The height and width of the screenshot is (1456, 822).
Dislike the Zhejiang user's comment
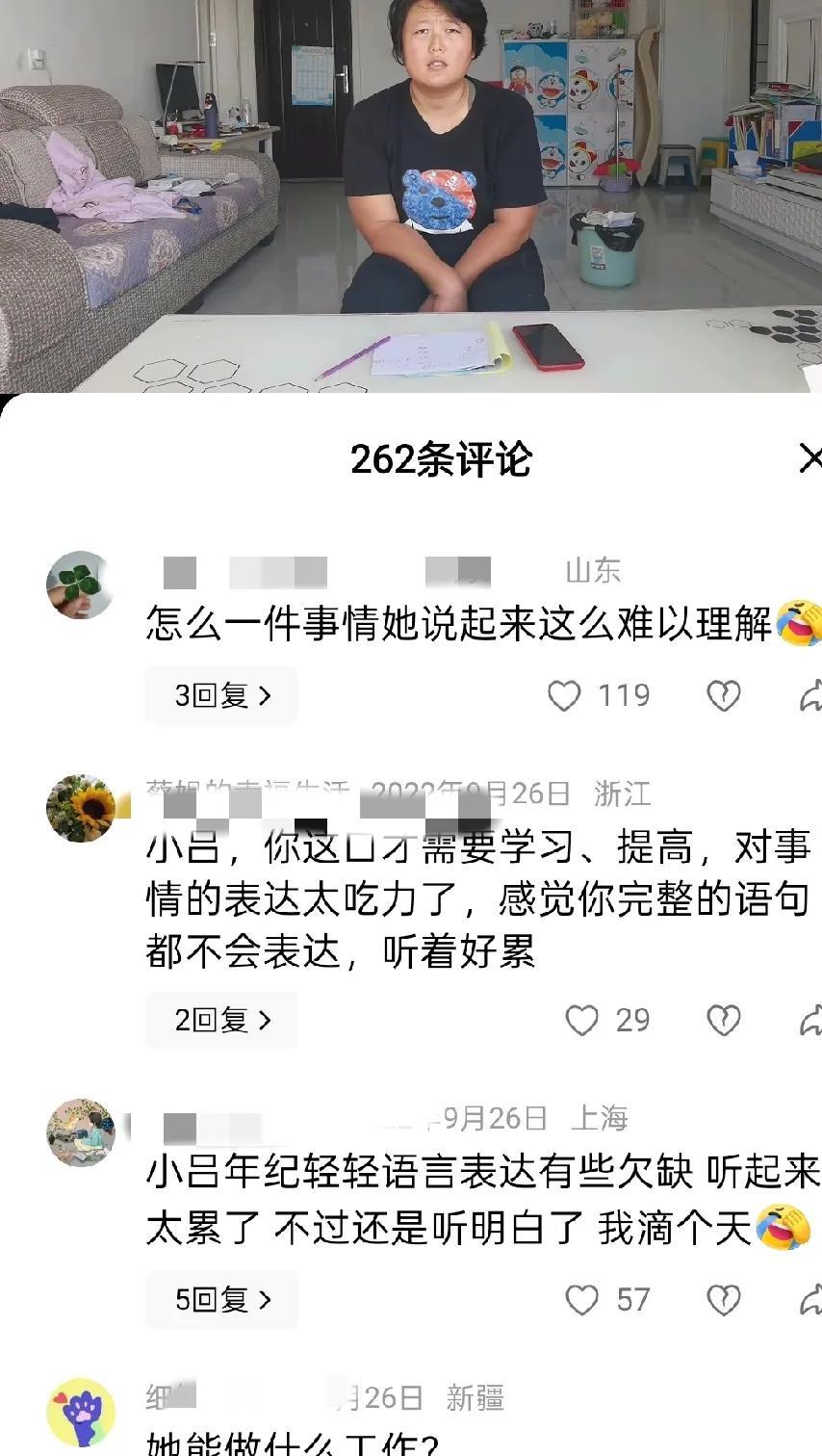[723, 1021]
